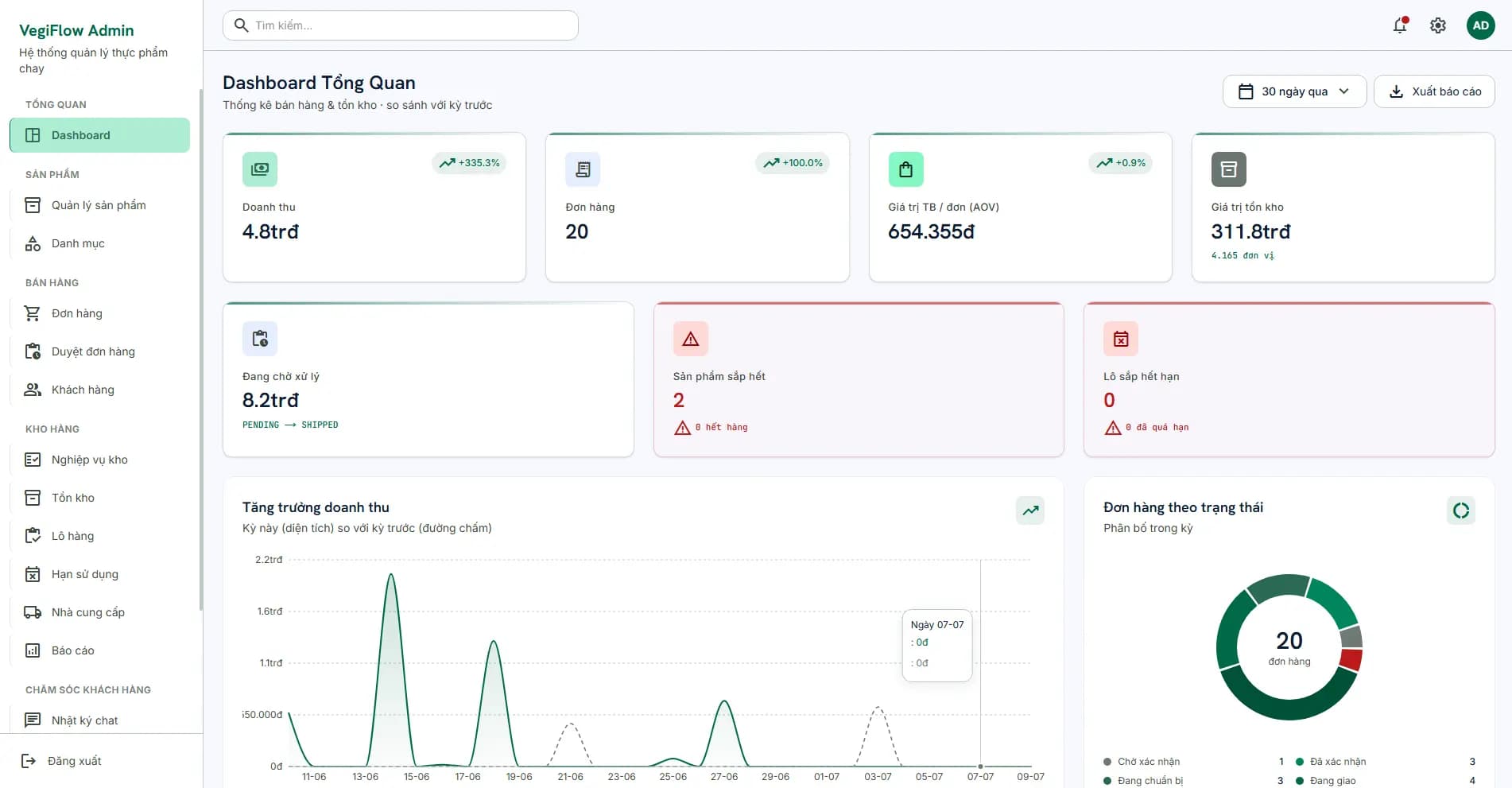
Task: Open settings gear icon in header
Action: coord(1438,25)
